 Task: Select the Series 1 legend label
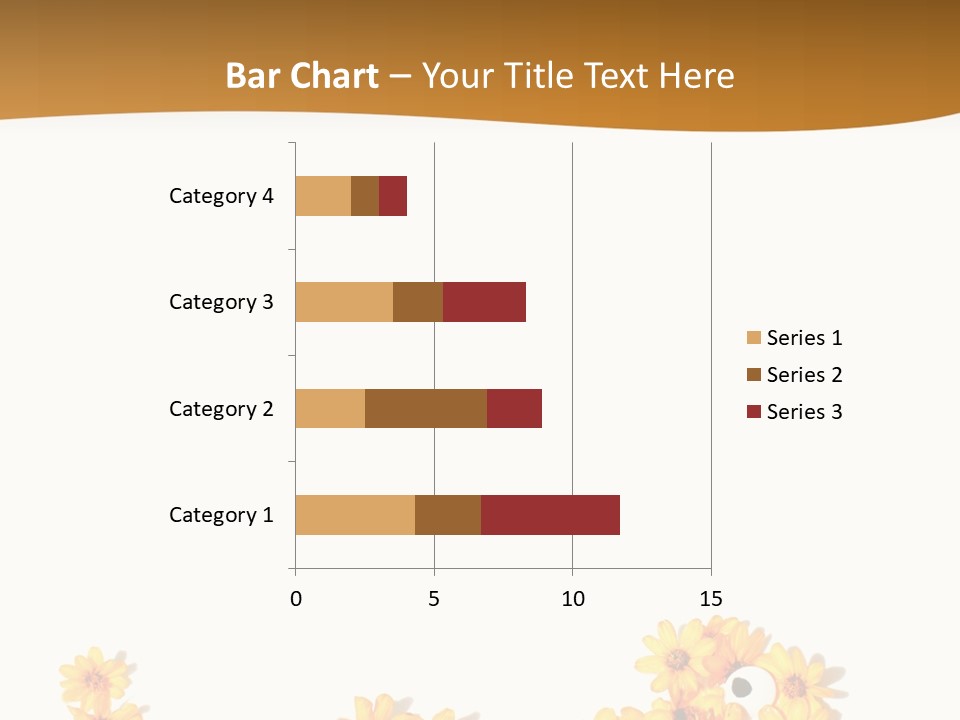pos(804,338)
